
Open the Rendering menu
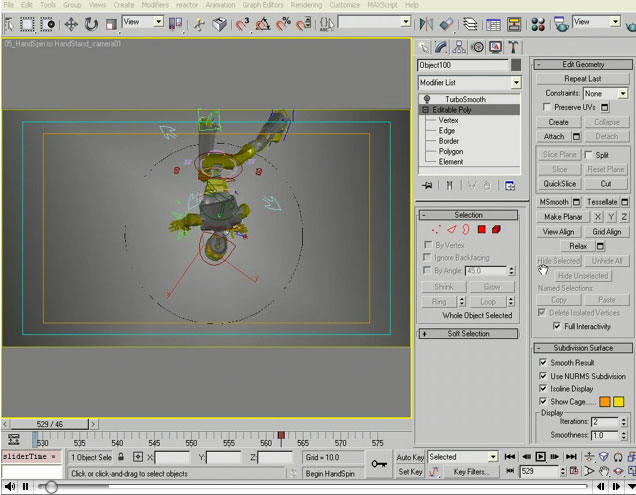click(x=305, y=5)
